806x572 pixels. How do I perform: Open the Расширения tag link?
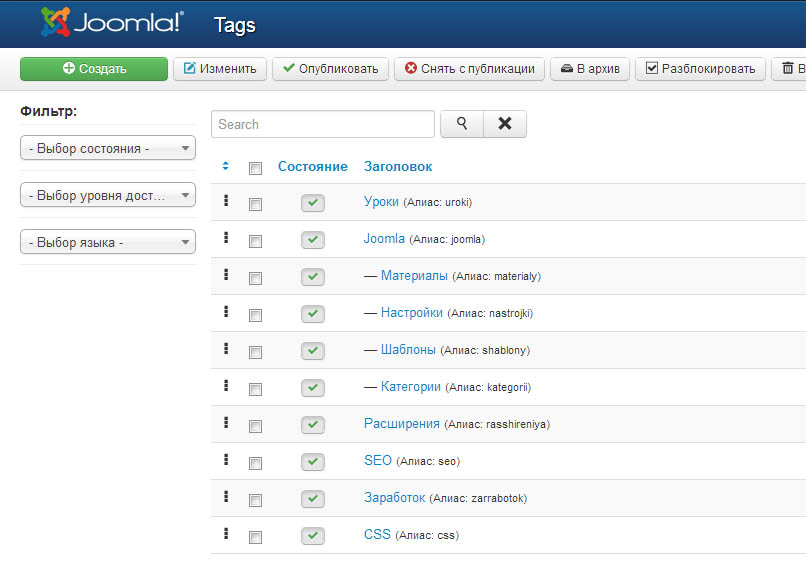tap(401, 424)
